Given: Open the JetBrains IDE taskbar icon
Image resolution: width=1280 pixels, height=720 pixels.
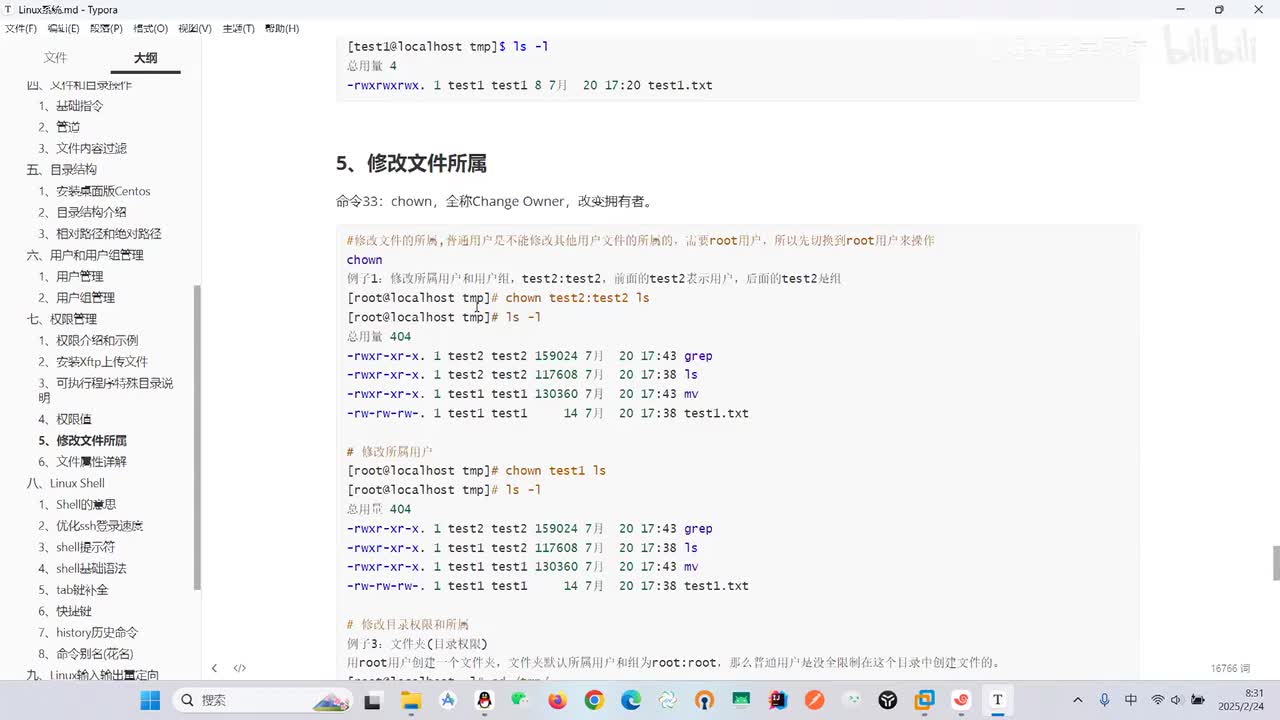Looking at the screenshot, I should click(778, 701).
